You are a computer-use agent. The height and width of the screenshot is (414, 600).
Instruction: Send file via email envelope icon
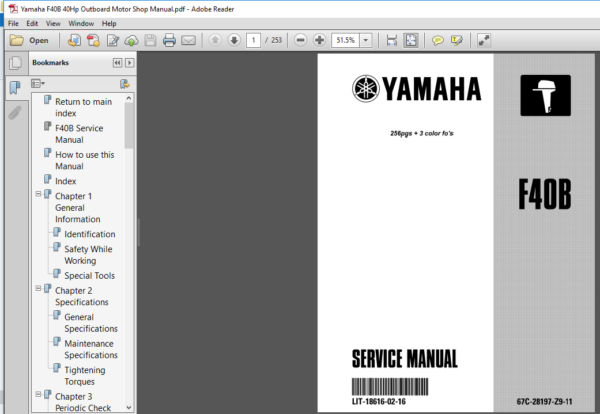click(188, 40)
